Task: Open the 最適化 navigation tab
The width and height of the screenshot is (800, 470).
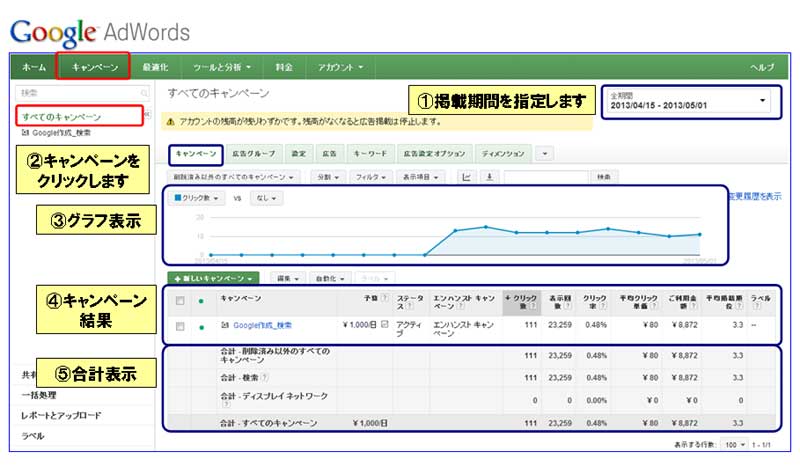Action: pos(155,67)
